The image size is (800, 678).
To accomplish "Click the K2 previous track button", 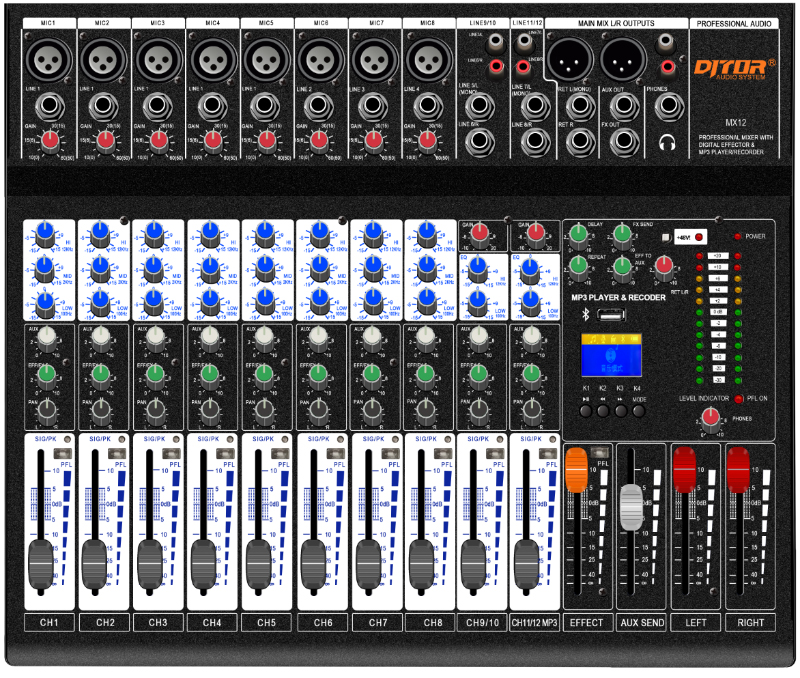I will (x=603, y=410).
